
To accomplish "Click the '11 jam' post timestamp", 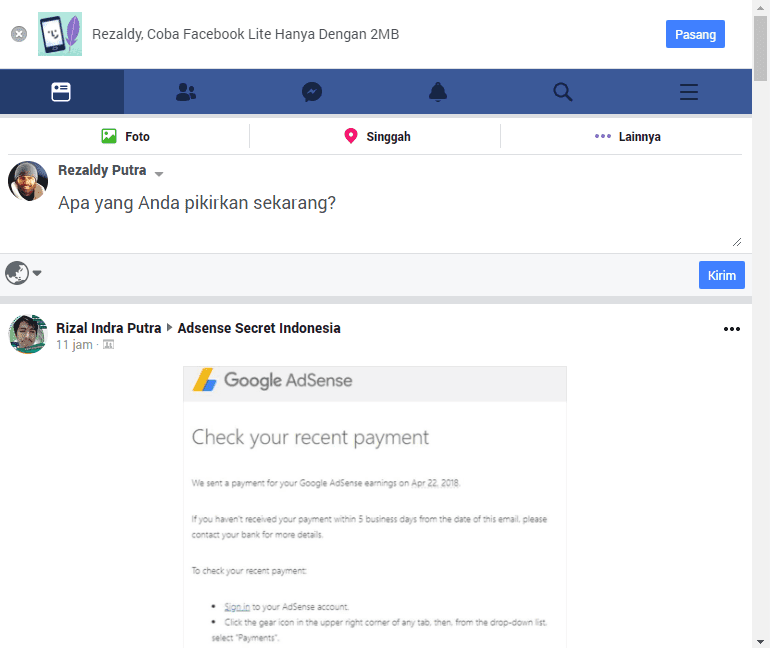I will 74,345.
